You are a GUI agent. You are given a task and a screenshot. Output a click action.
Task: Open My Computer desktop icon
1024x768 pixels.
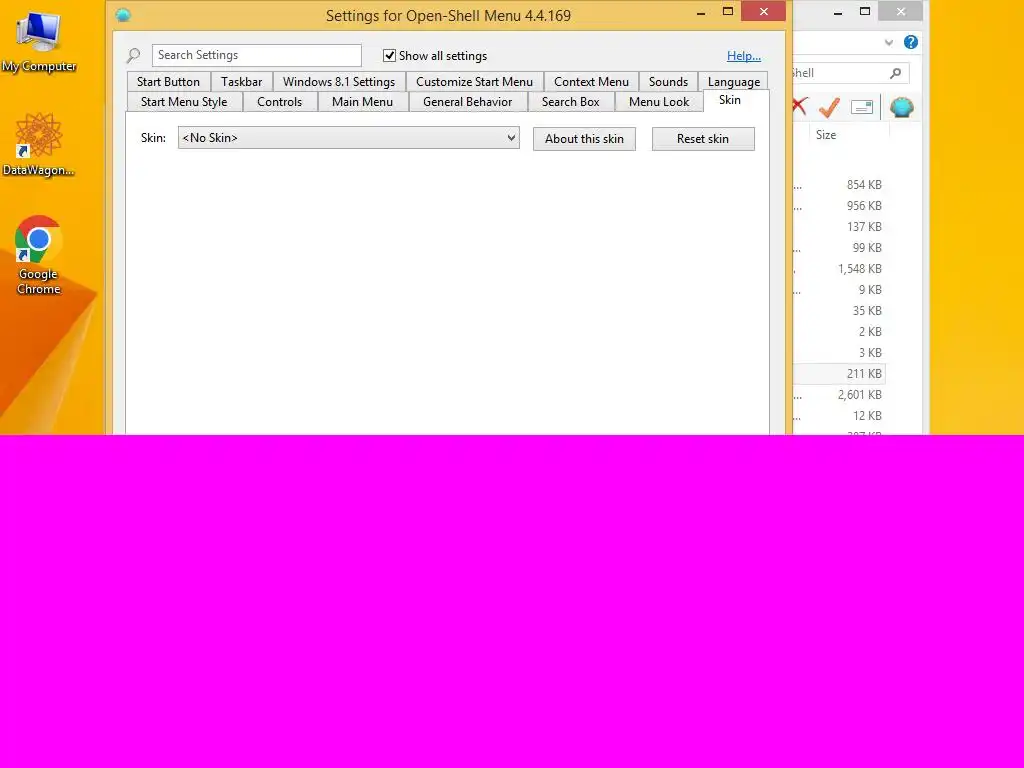coord(39,42)
